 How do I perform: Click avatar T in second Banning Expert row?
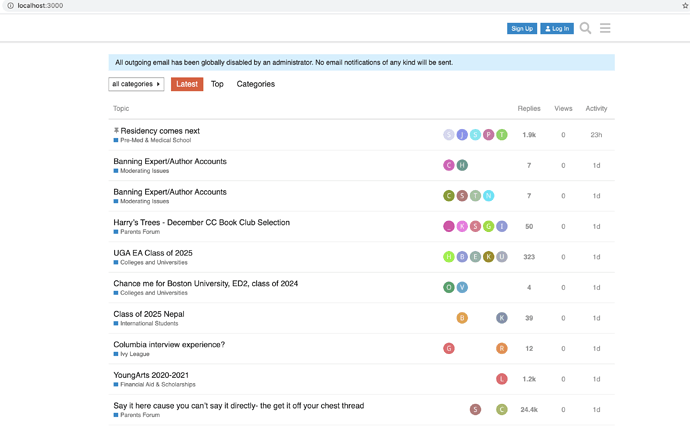coord(475,196)
